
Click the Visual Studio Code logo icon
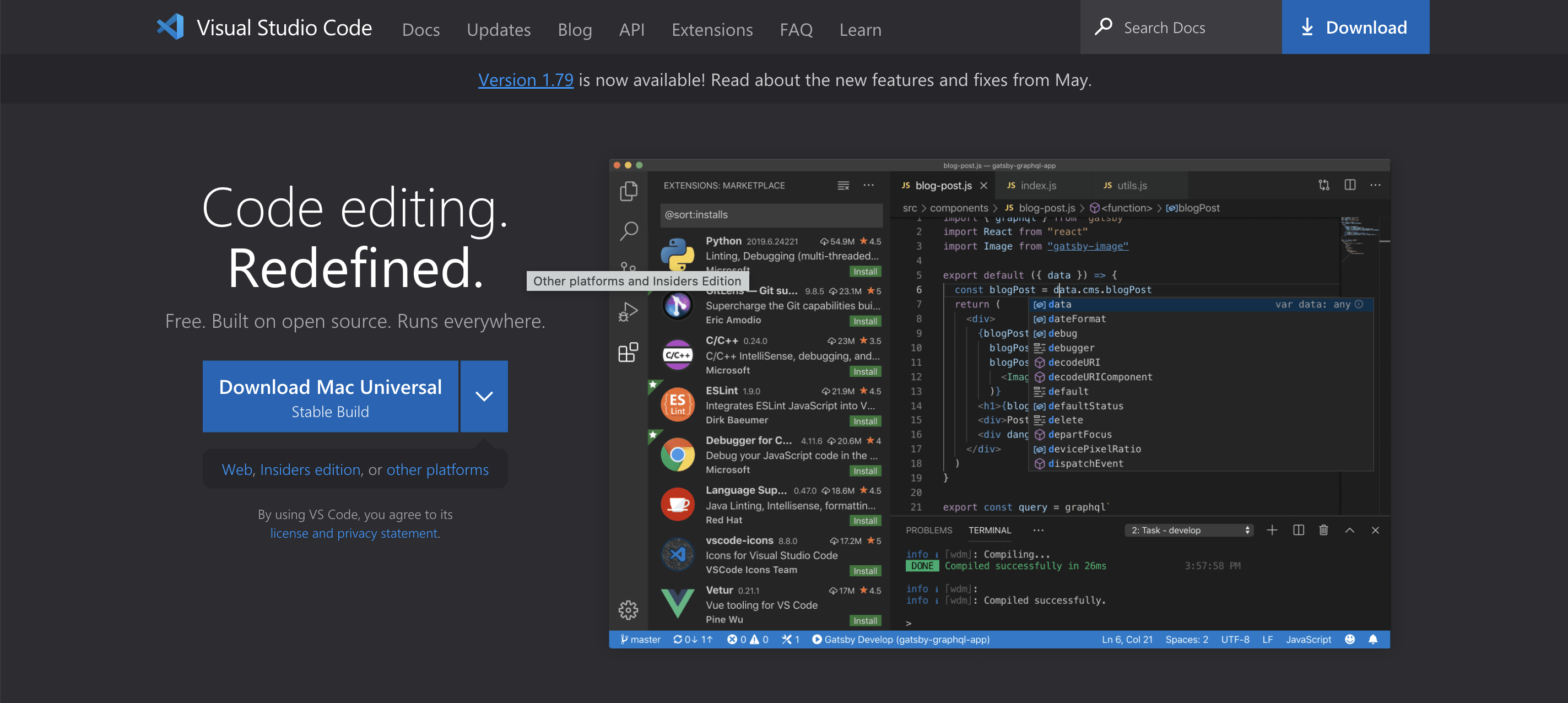click(x=170, y=27)
